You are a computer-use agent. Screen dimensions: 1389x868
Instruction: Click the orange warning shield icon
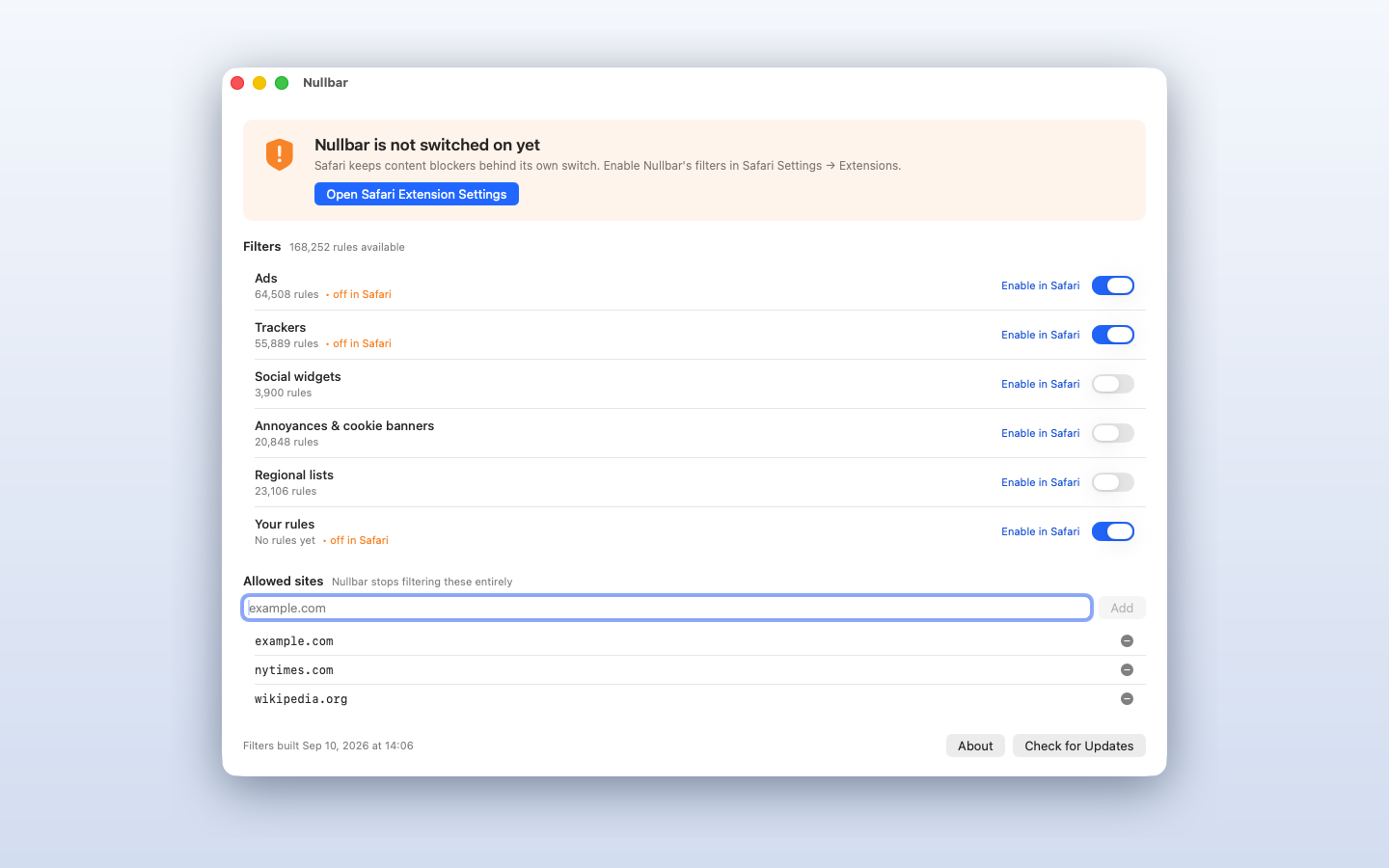280,154
